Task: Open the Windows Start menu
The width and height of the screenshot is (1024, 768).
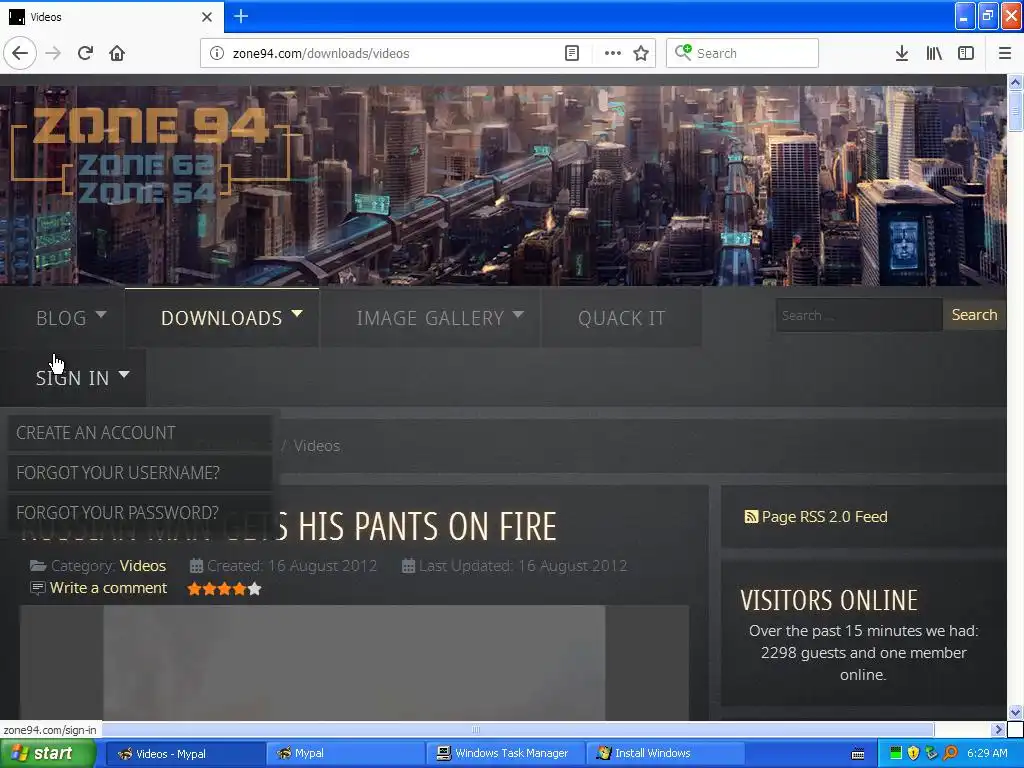Action: point(47,753)
